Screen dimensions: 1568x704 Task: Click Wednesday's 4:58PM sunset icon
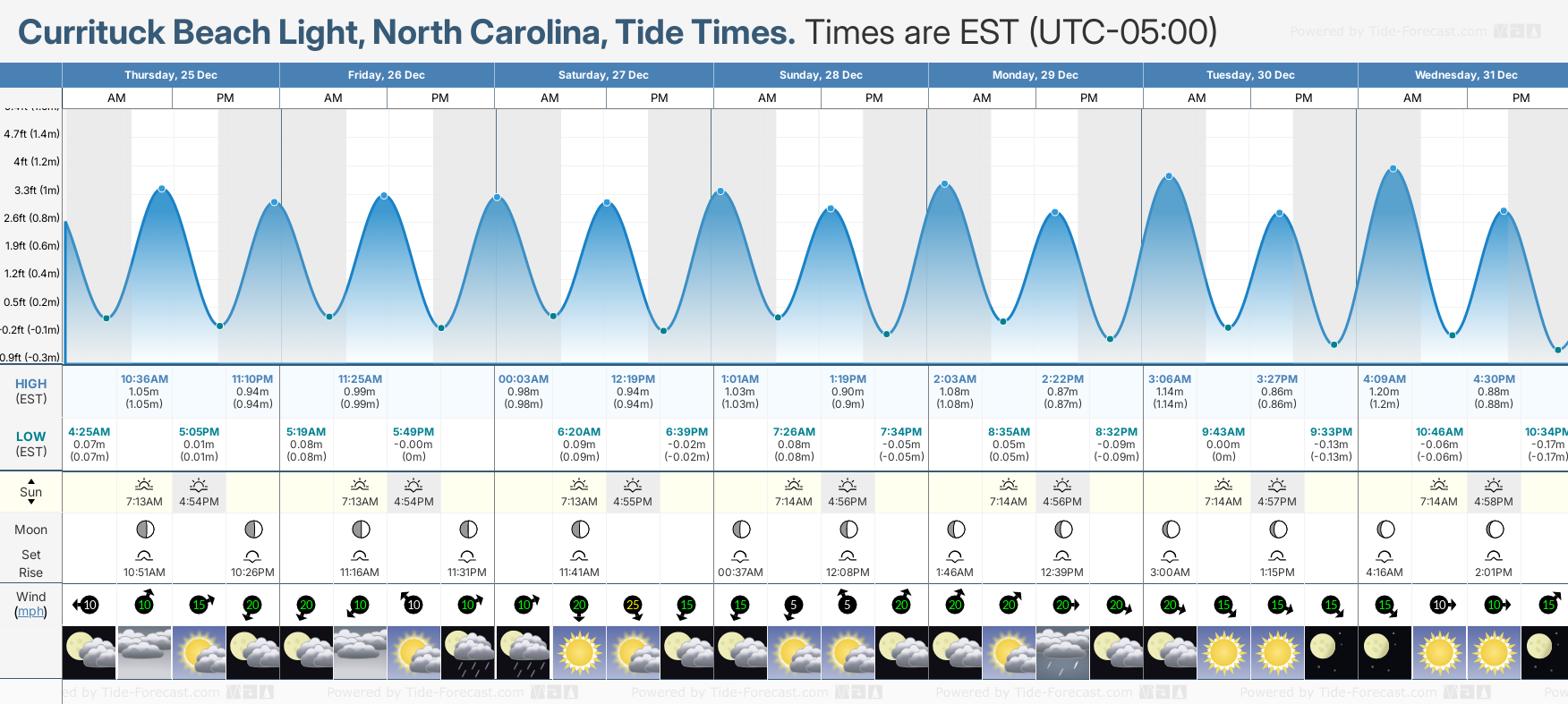[1494, 485]
